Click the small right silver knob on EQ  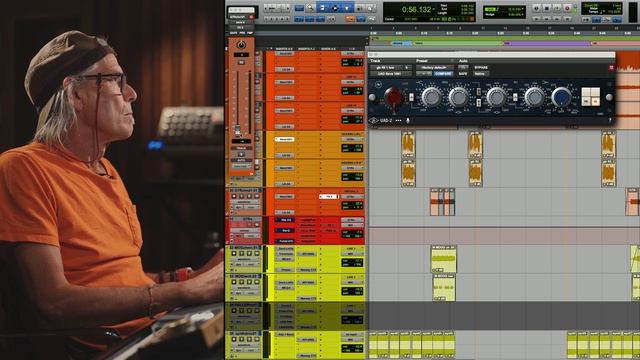[609, 97]
